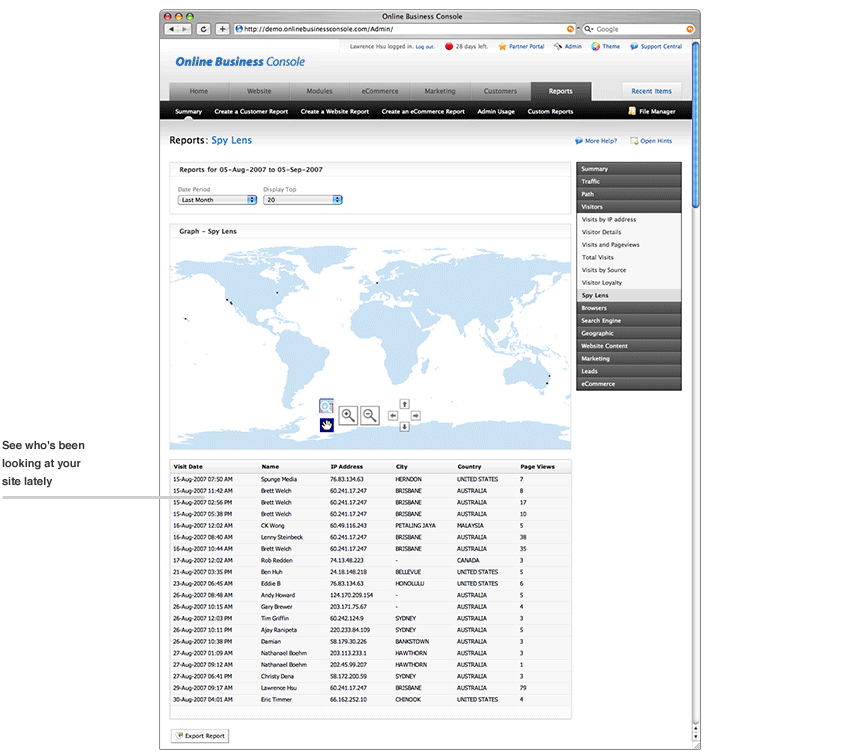
Task: Click the Export Report button
Action: pos(200,736)
